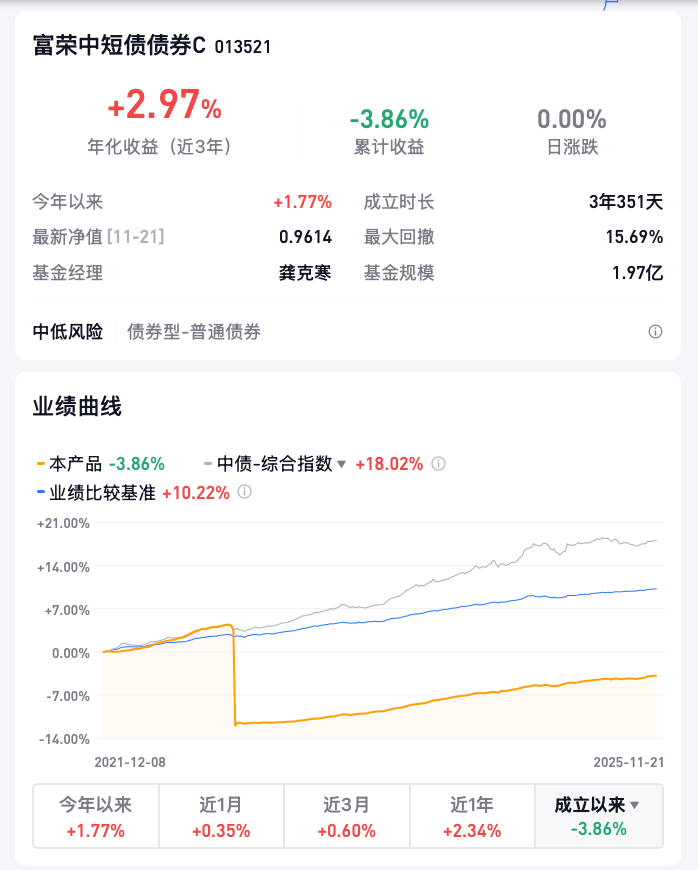Choose the 近1年 period tab
This screenshot has height=870, width=698.
(473, 817)
